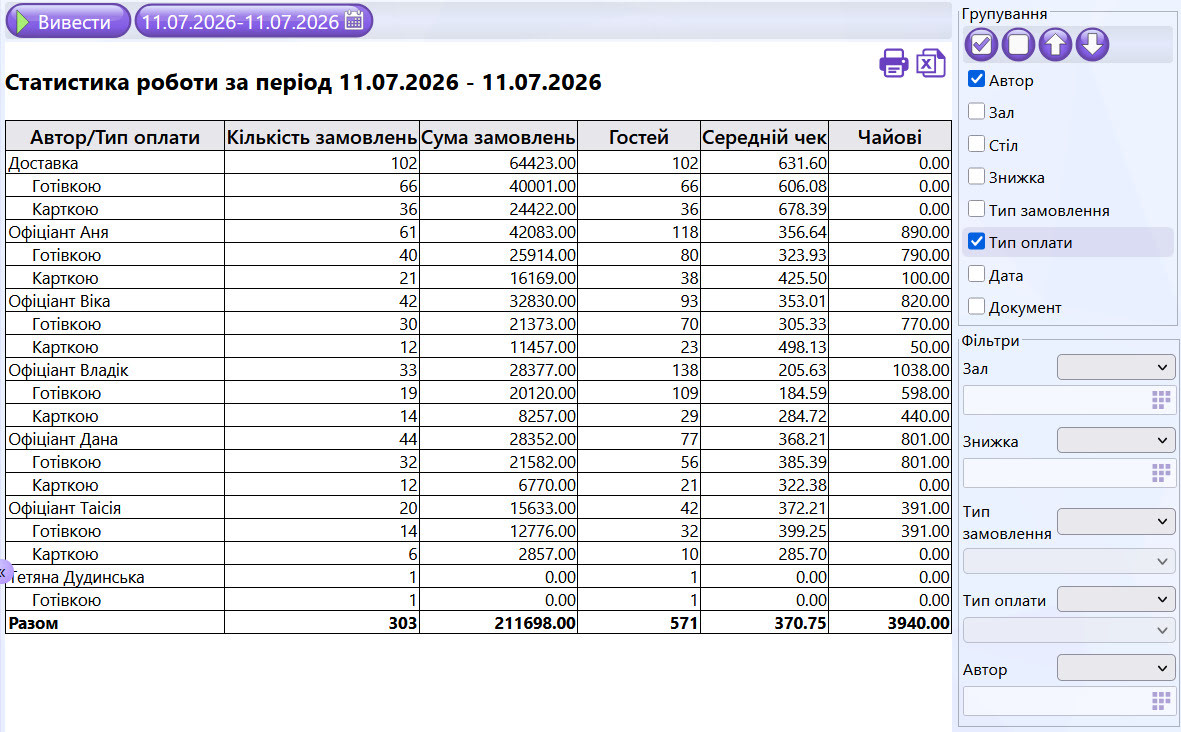Select the Офіціант Таісія row

[x=478, y=508]
